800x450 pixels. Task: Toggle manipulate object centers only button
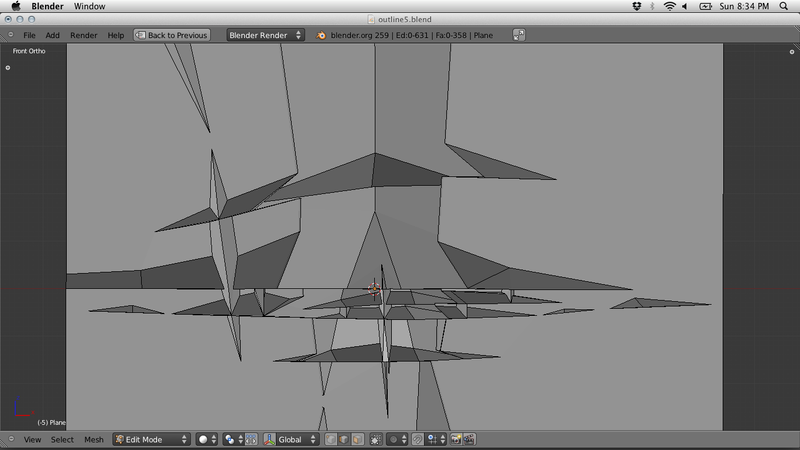click(251, 439)
